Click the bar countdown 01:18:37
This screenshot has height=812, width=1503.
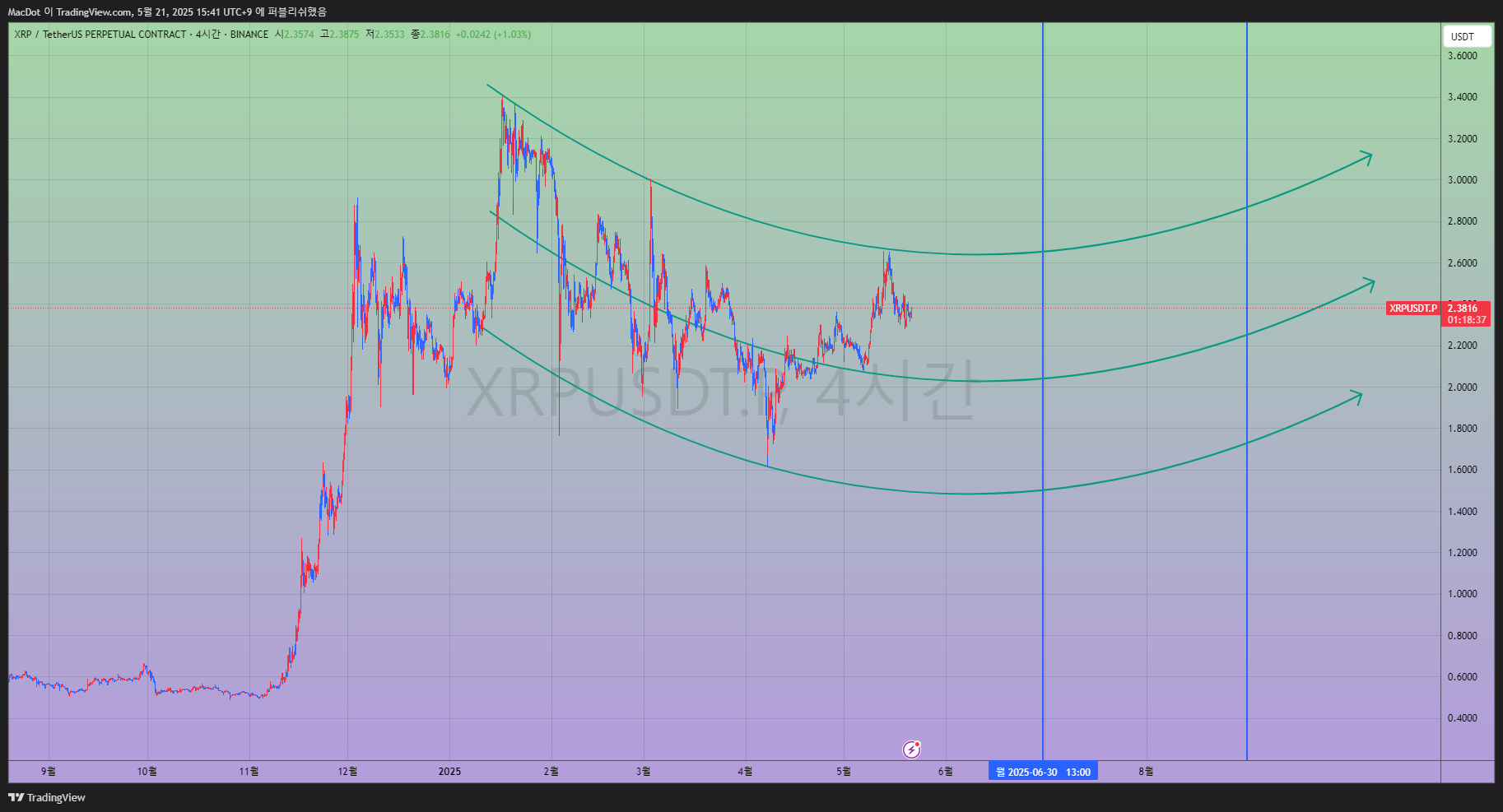click(x=1466, y=320)
